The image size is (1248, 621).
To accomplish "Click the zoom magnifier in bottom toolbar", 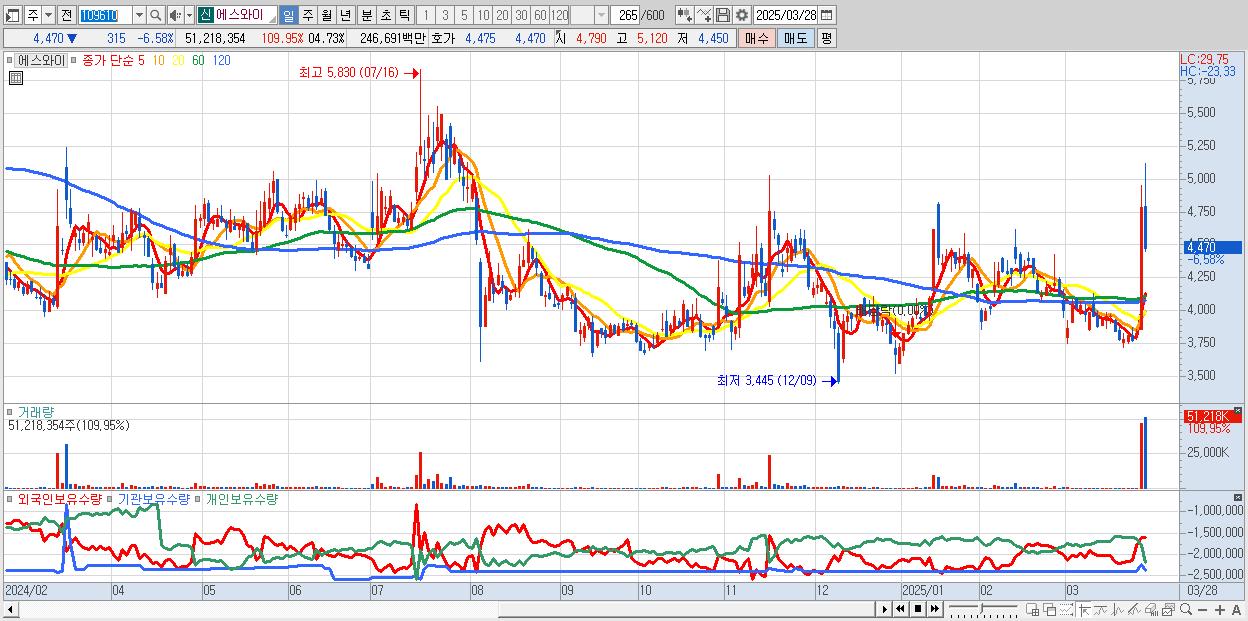I will tap(1185, 609).
